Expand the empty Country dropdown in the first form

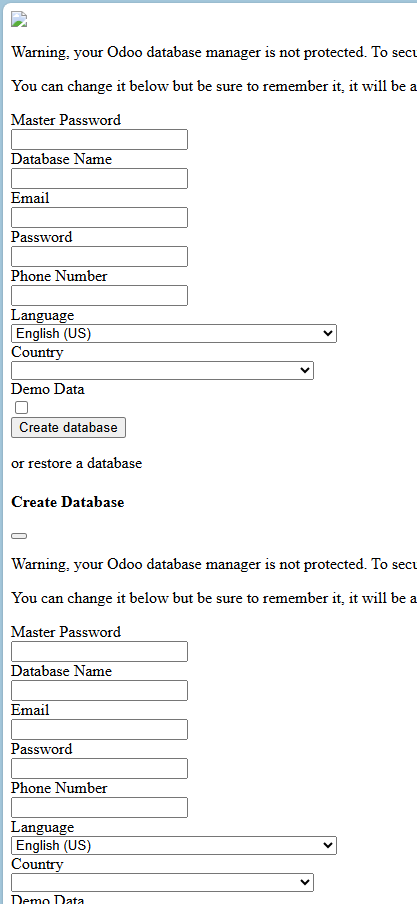click(162, 370)
